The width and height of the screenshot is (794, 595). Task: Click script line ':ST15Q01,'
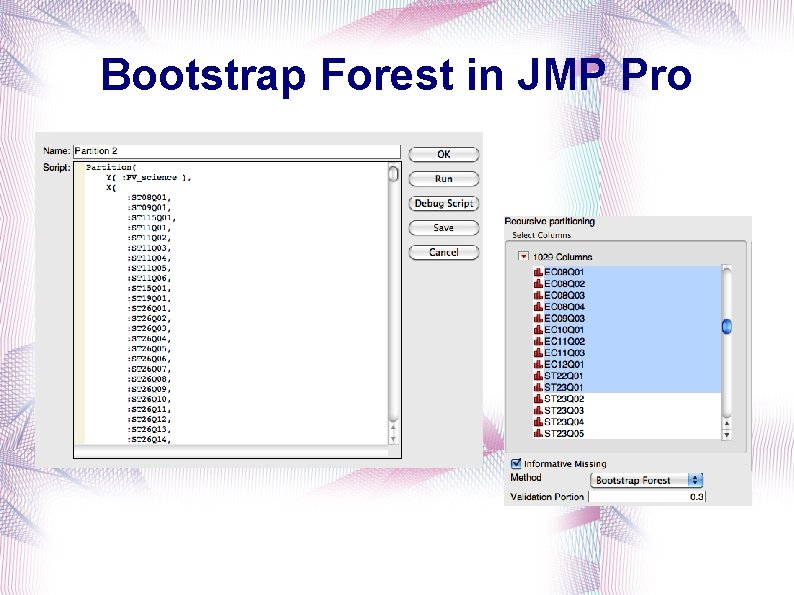149,288
